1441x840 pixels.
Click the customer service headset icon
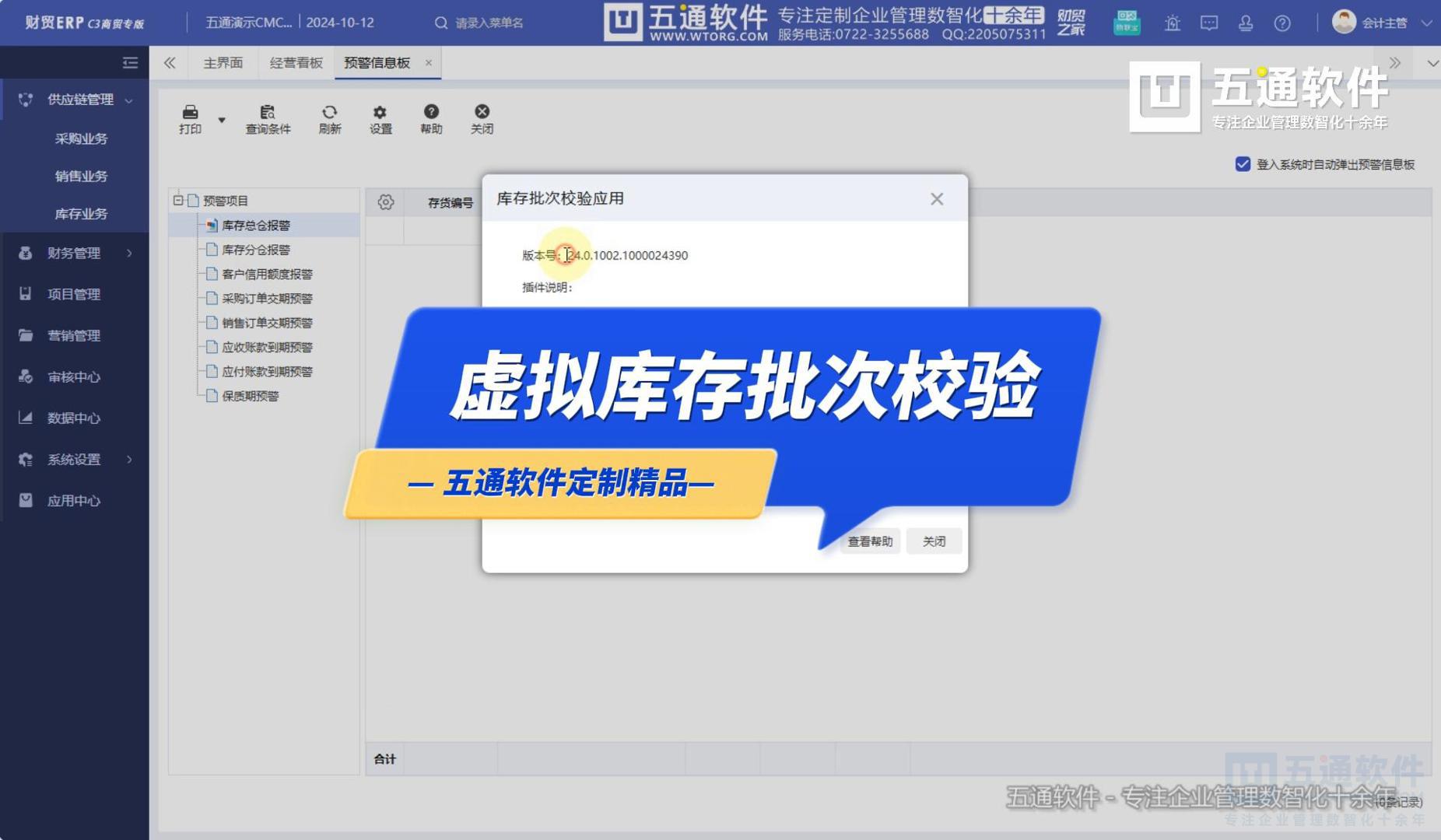[1246, 23]
